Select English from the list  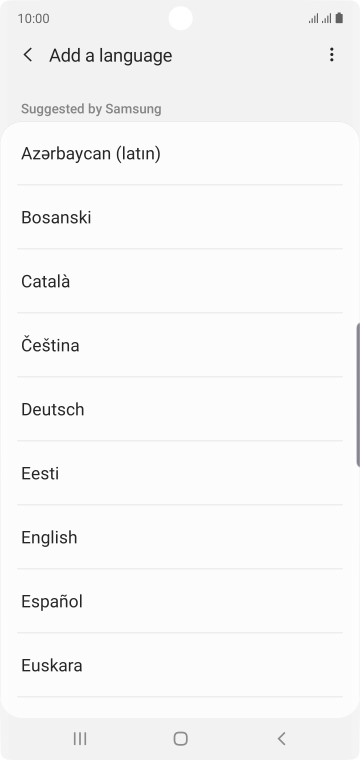(x=180, y=537)
